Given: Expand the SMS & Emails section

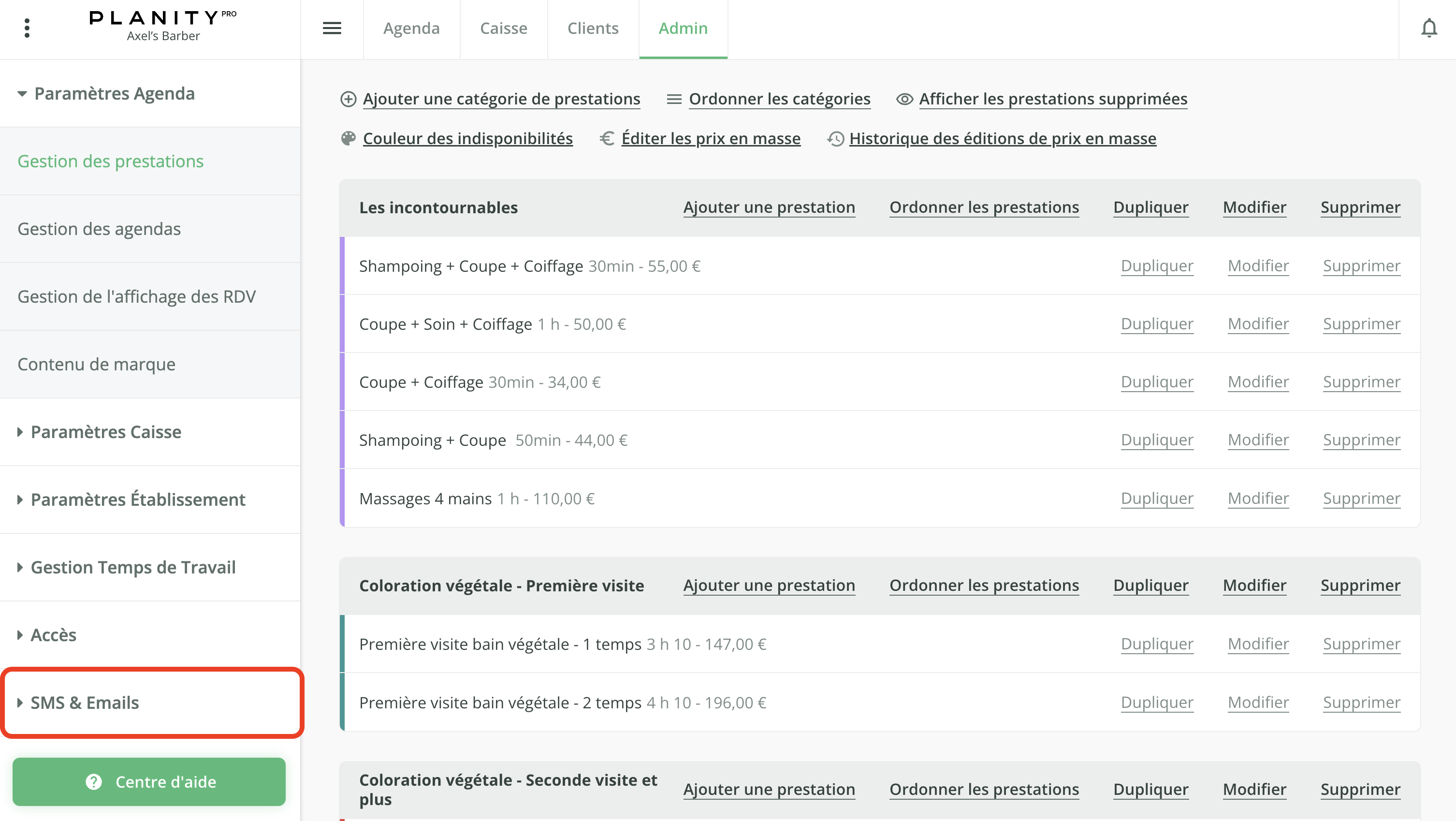Looking at the screenshot, I should coord(85,702).
